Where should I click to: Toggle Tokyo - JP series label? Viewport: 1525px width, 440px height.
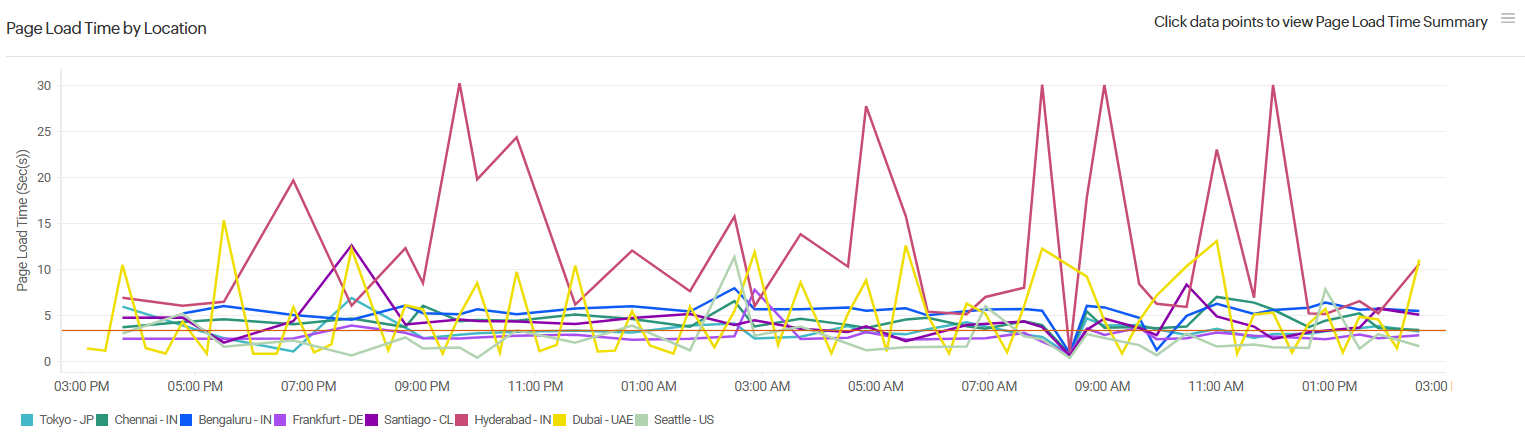(x=66, y=420)
